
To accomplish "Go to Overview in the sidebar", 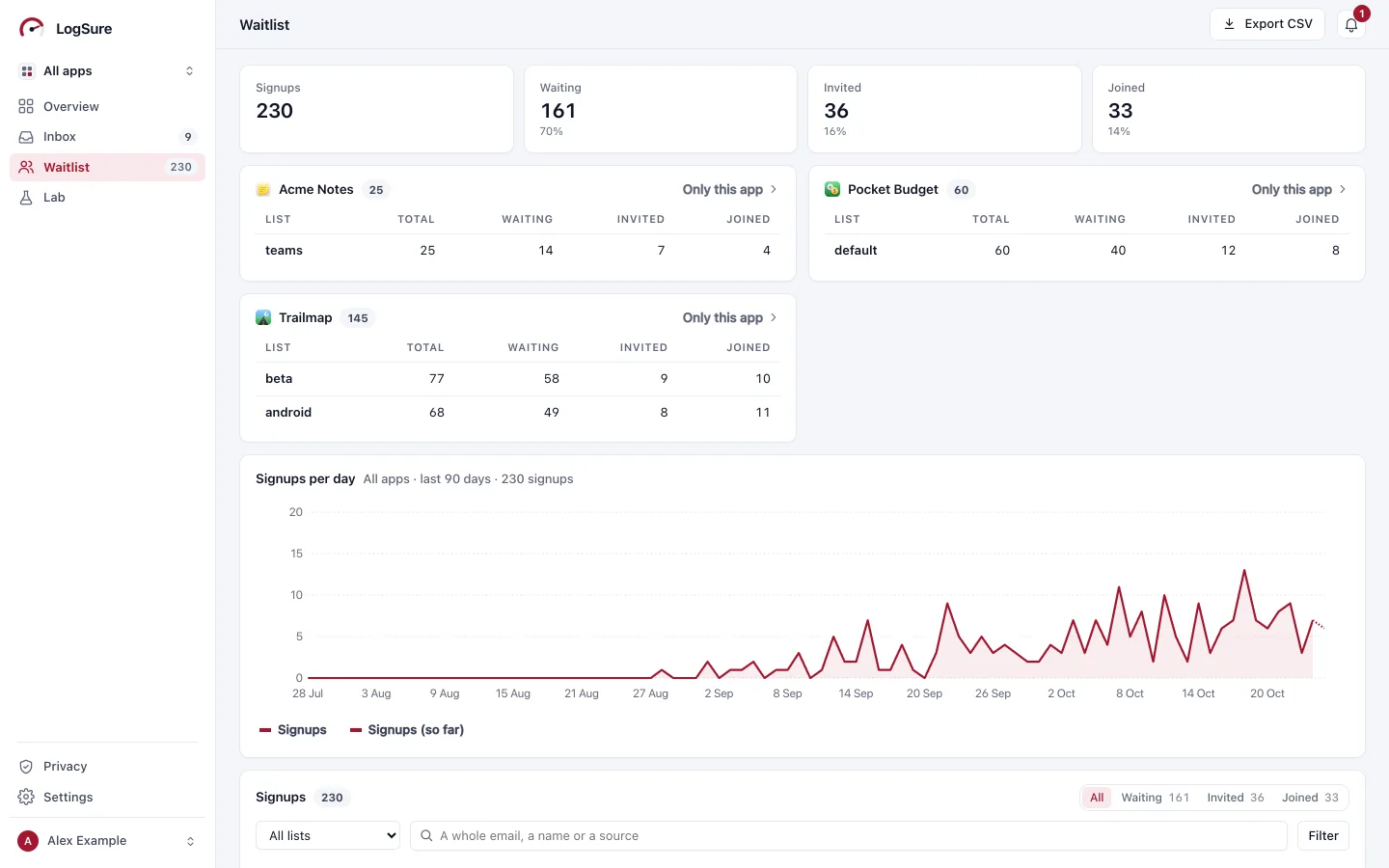I will click(x=107, y=106).
